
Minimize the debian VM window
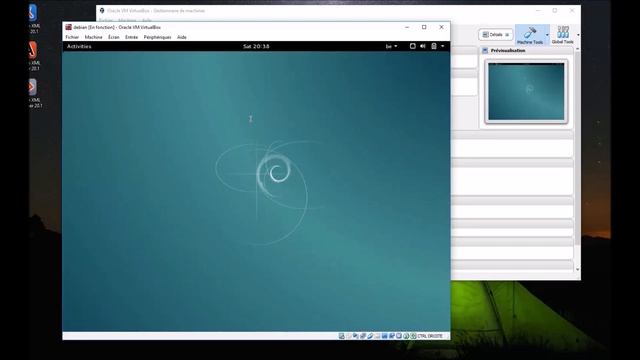point(407,27)
